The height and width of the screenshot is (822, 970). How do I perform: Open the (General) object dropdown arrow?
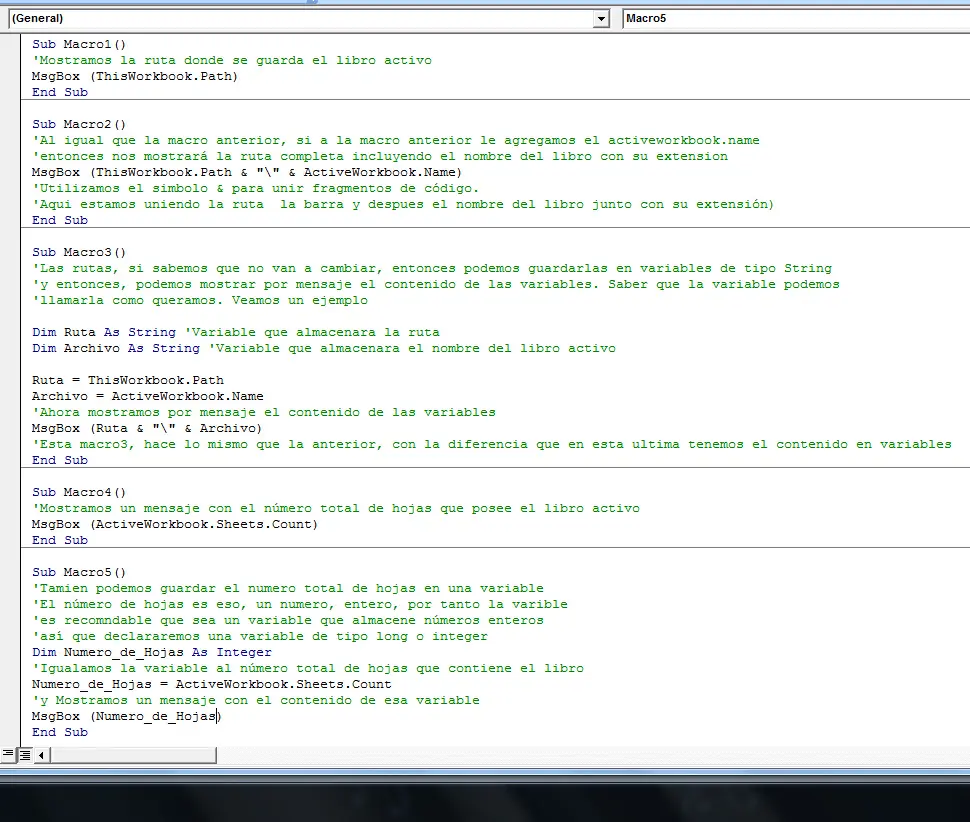601,19
